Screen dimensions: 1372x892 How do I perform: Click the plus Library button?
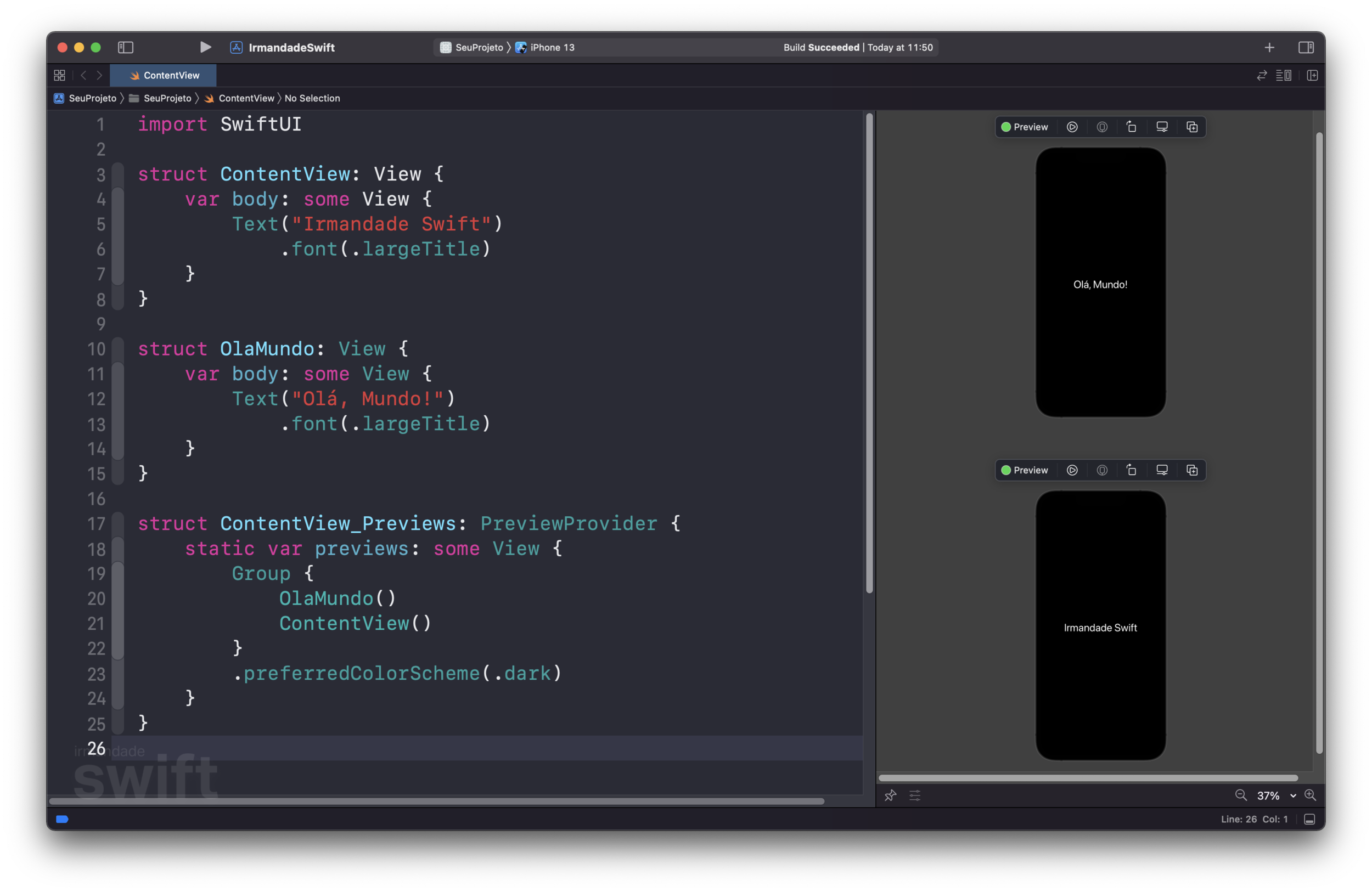click(x=1269, y=47)
